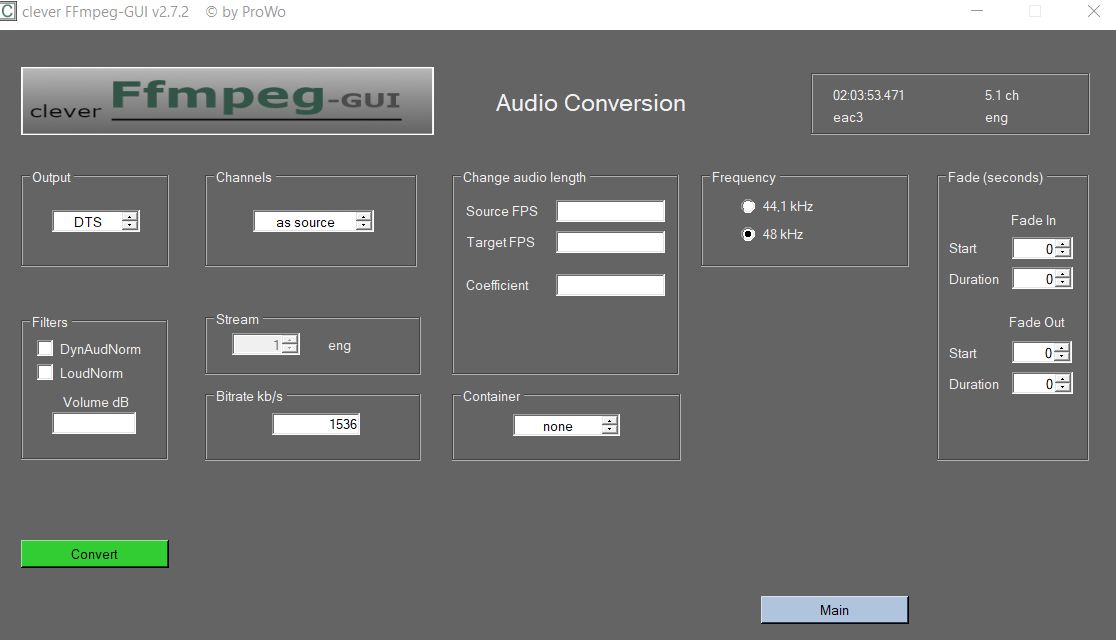Select the 44,1 kHz frequency option

pyautogui.click(x=748, y=207)
